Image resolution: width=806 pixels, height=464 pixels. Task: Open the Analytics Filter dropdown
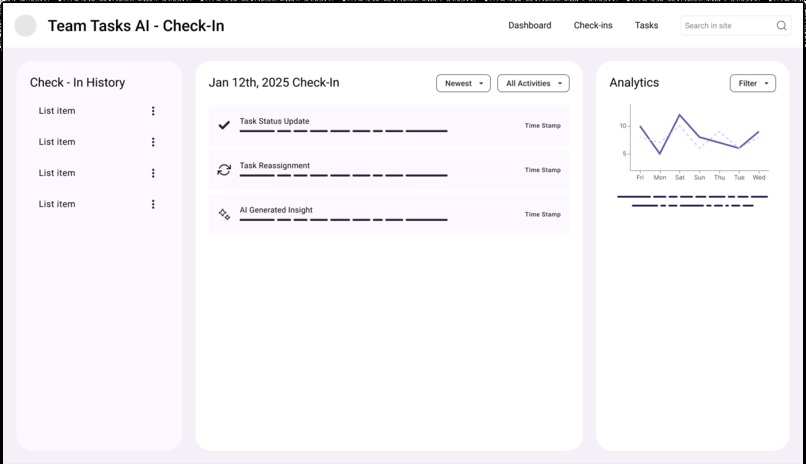pos(753,83)
